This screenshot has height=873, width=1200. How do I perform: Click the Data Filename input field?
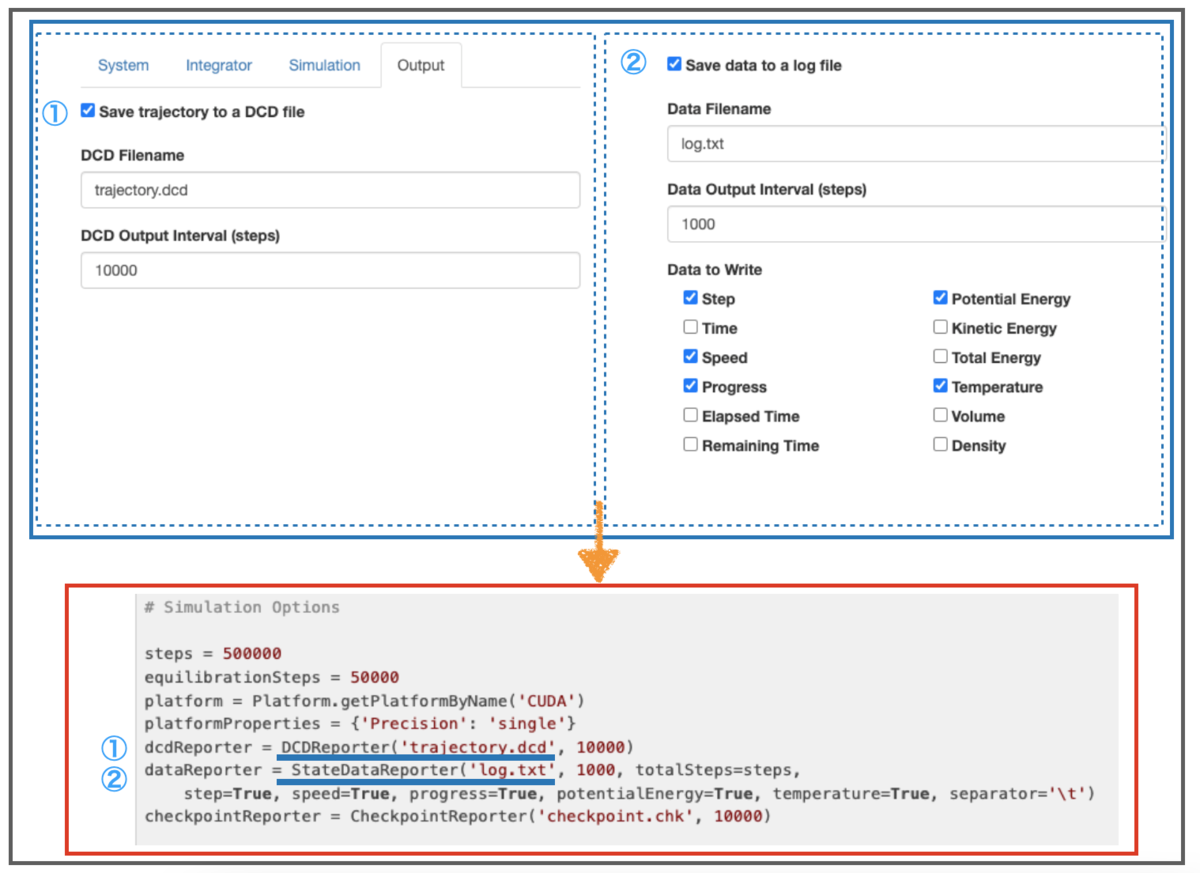[x=915, y=143]
